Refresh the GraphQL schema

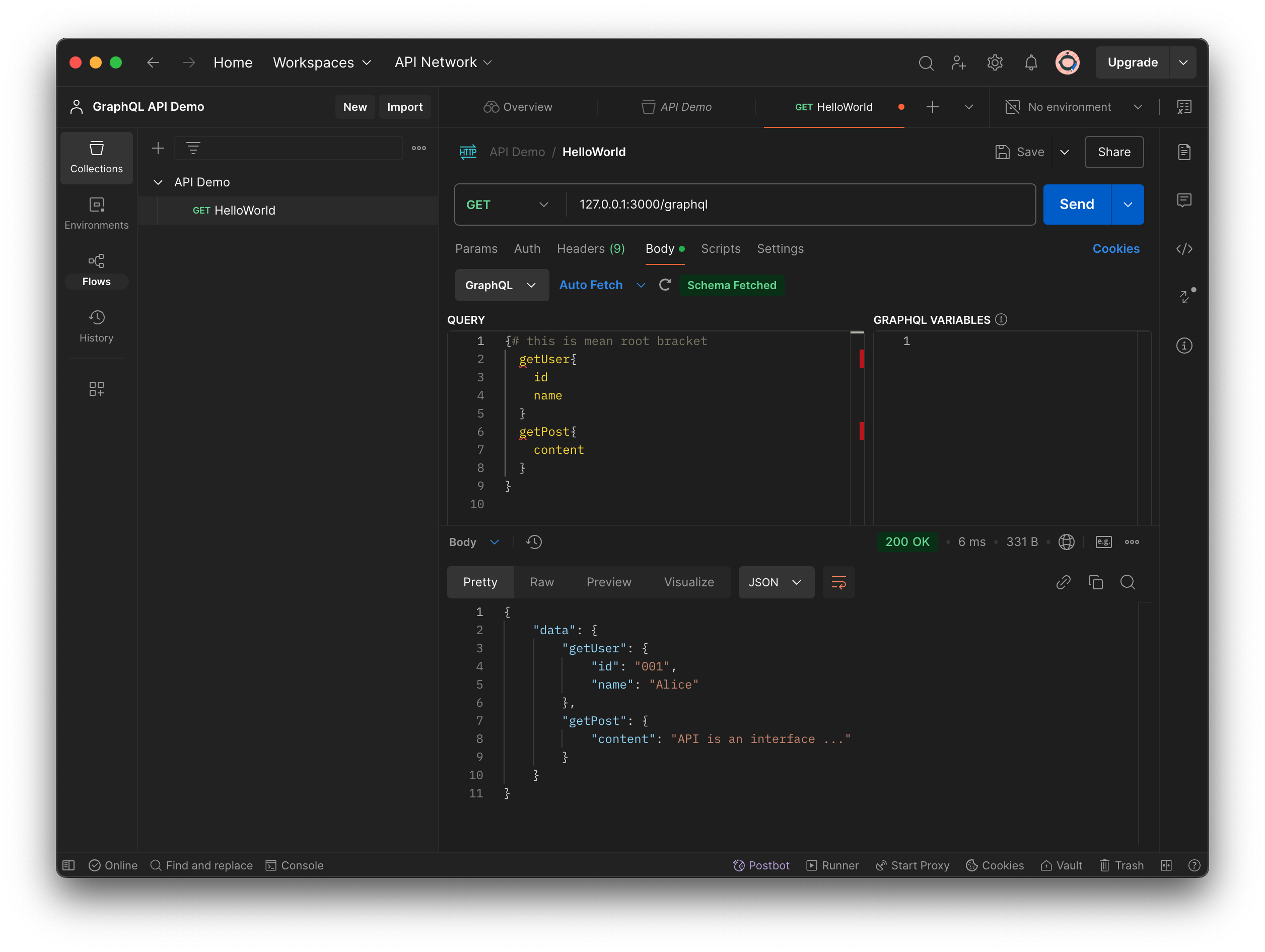point(665,285)
